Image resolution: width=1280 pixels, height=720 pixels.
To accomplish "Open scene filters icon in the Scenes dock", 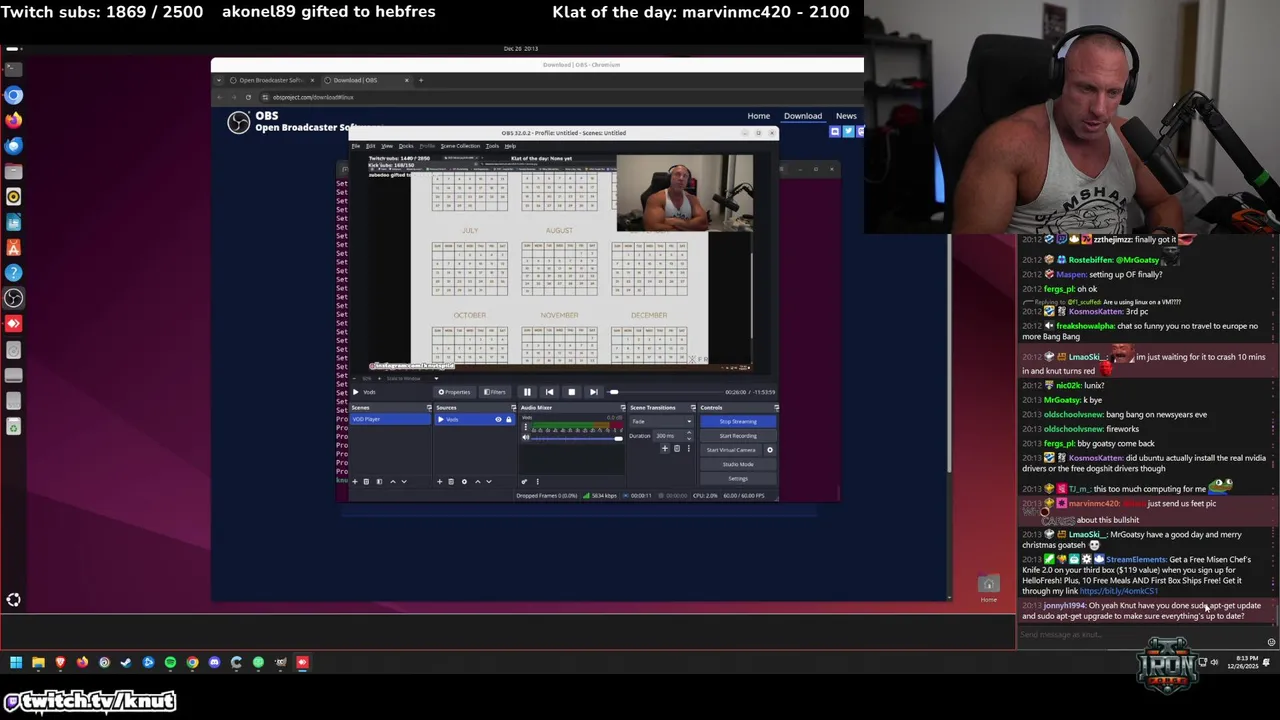I will [379, 482].
